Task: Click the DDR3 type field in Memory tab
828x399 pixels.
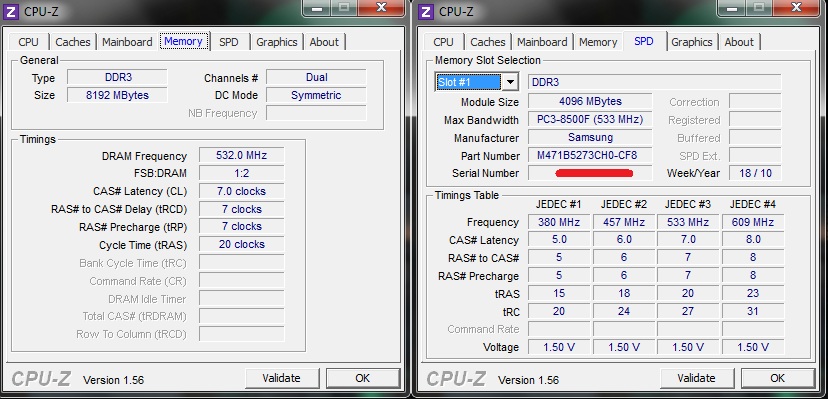Action: (118, 78)
